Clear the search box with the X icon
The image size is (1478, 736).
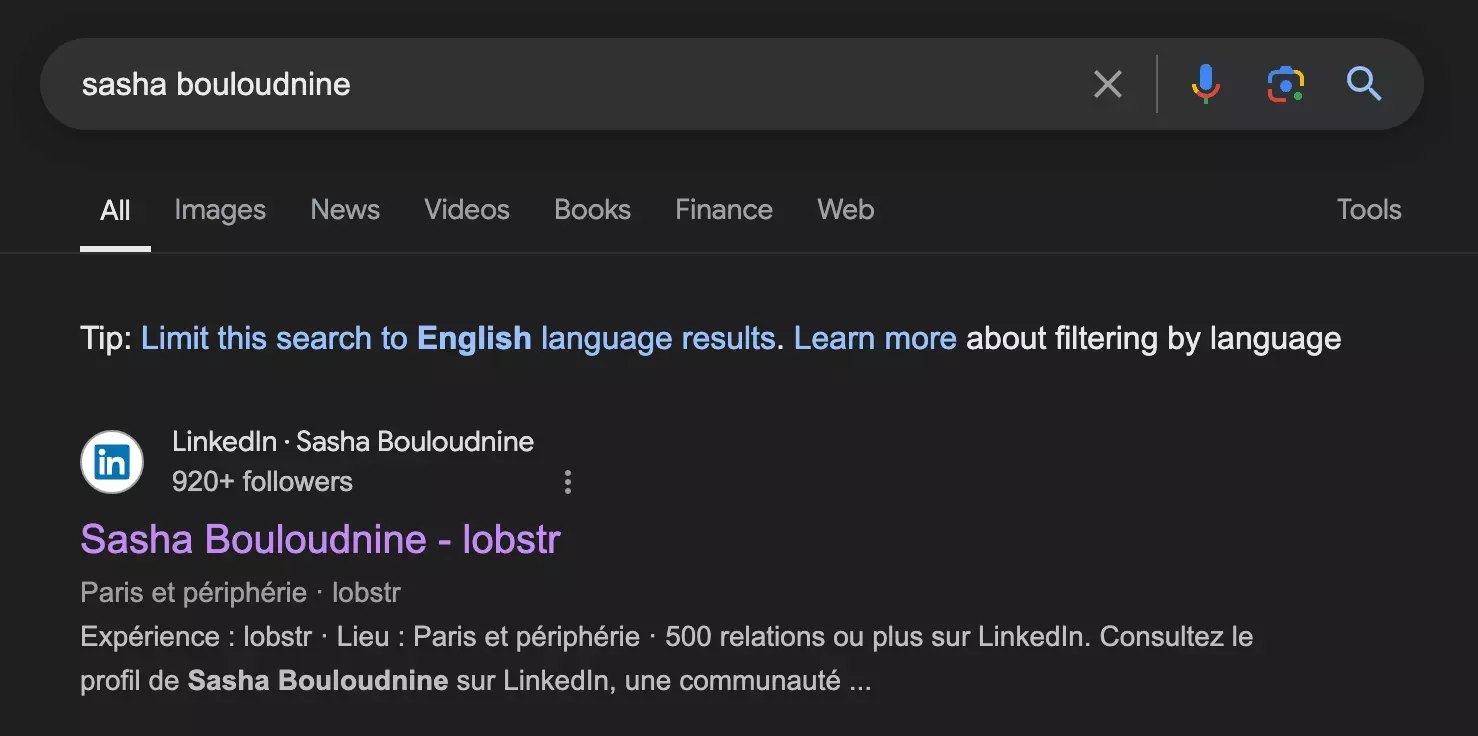(x=1107, y=84)
